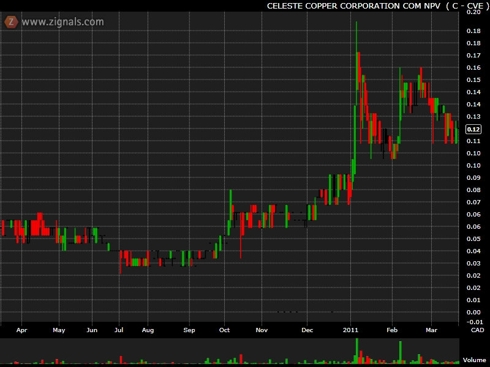Click the Aug month label on time axis
The height and width of the screenshot is (367, 490).
(x=148, y=330)
